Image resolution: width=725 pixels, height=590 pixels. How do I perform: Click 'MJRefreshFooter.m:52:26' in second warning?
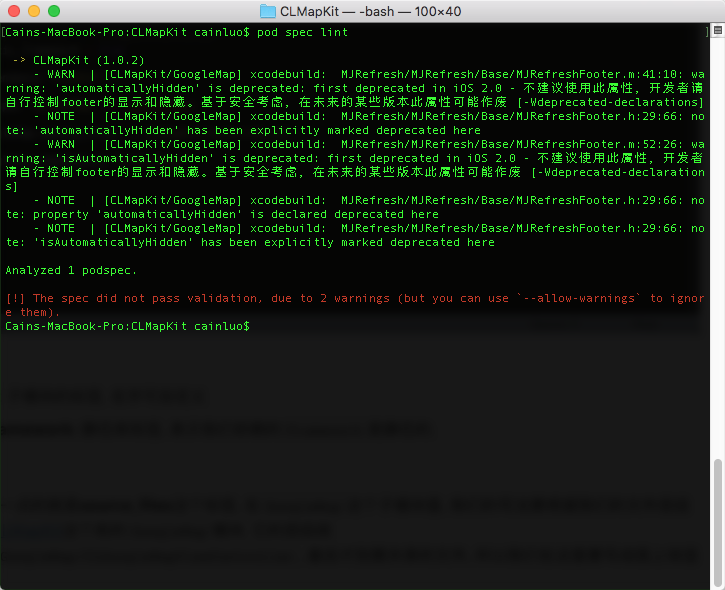[597, 144]
